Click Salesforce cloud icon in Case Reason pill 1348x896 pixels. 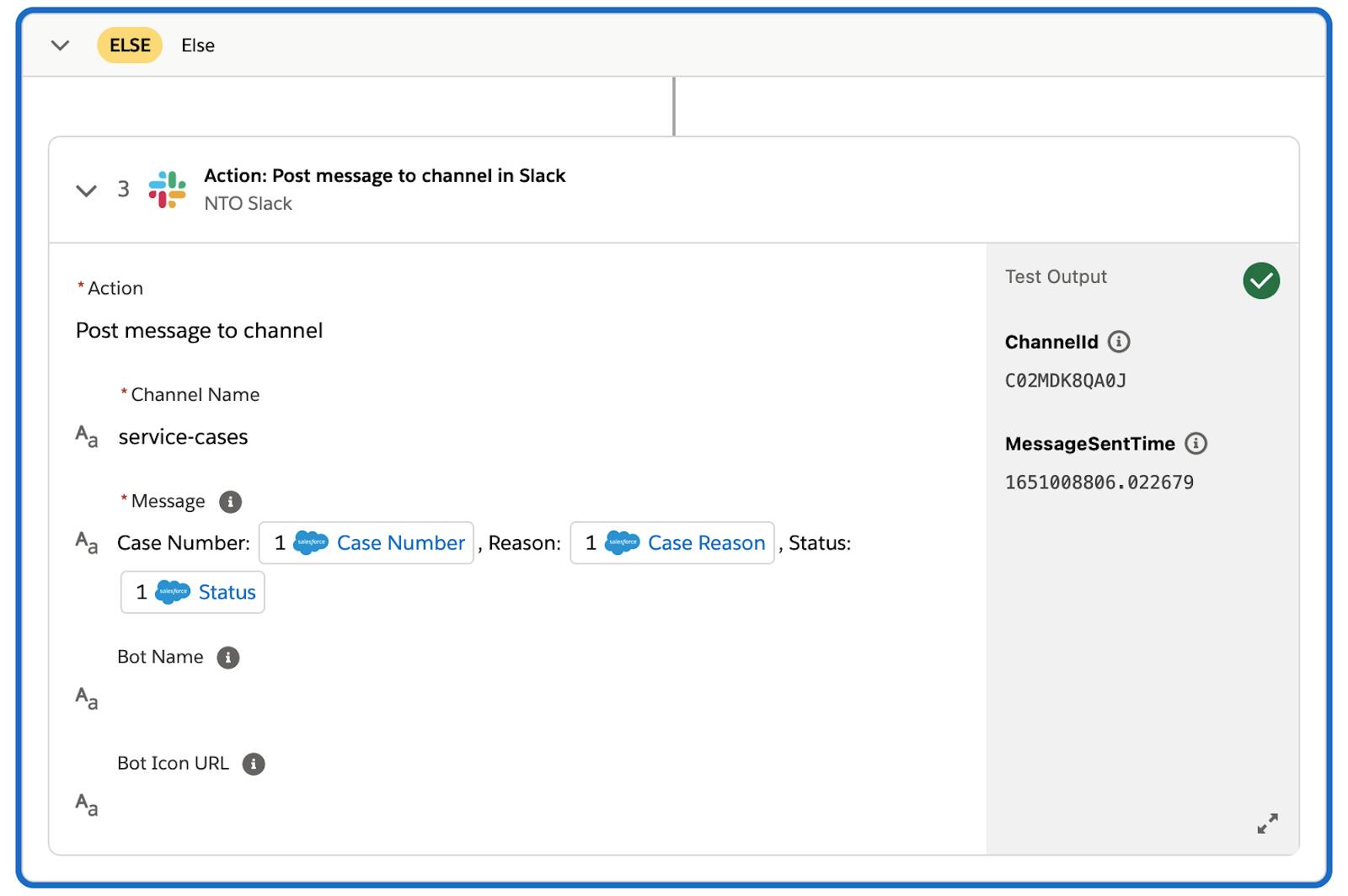pyautogui.click(x=622, y=542)
